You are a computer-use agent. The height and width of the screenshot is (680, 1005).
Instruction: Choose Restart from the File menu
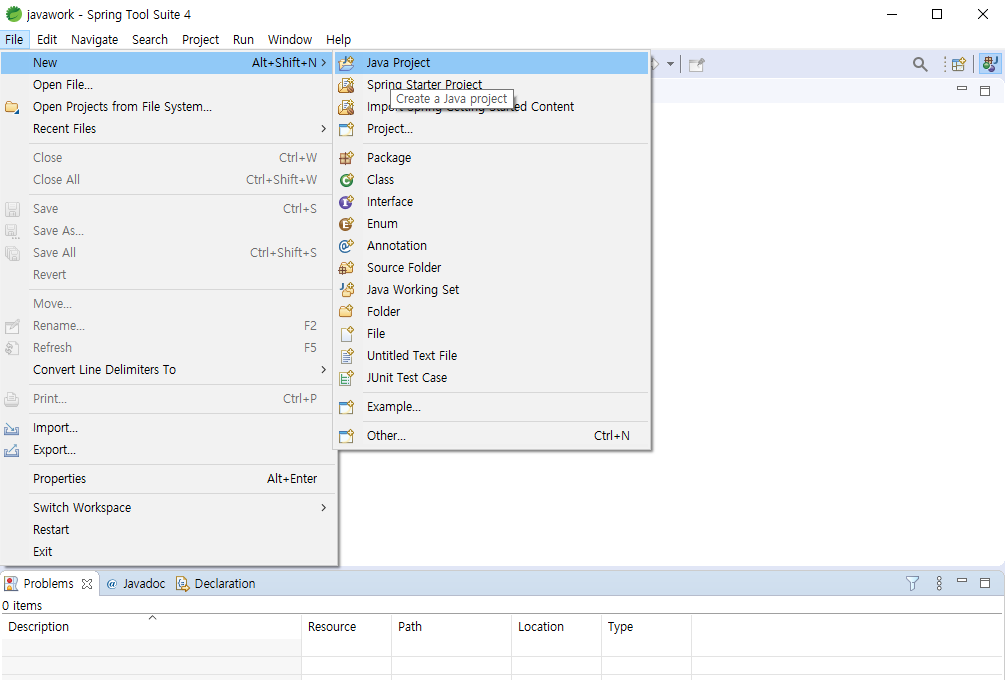coord(167,530)
